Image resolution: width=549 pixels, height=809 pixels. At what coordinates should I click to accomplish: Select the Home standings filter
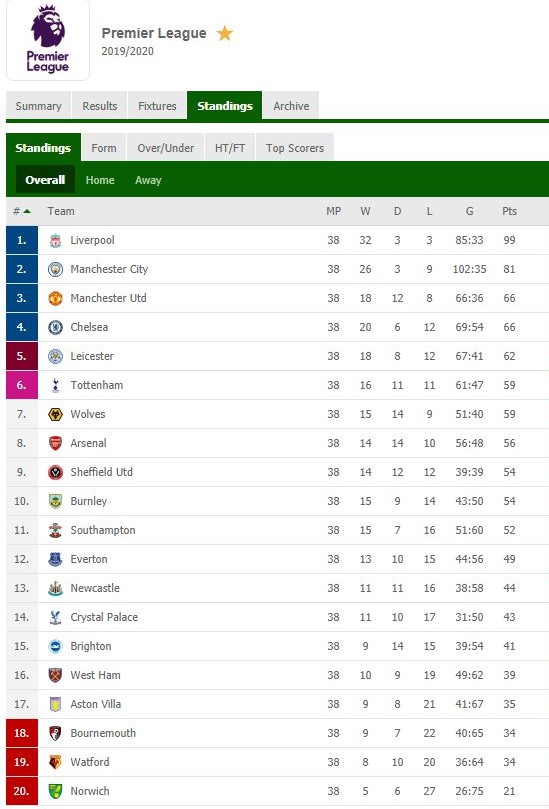click(x=100, y=180)
